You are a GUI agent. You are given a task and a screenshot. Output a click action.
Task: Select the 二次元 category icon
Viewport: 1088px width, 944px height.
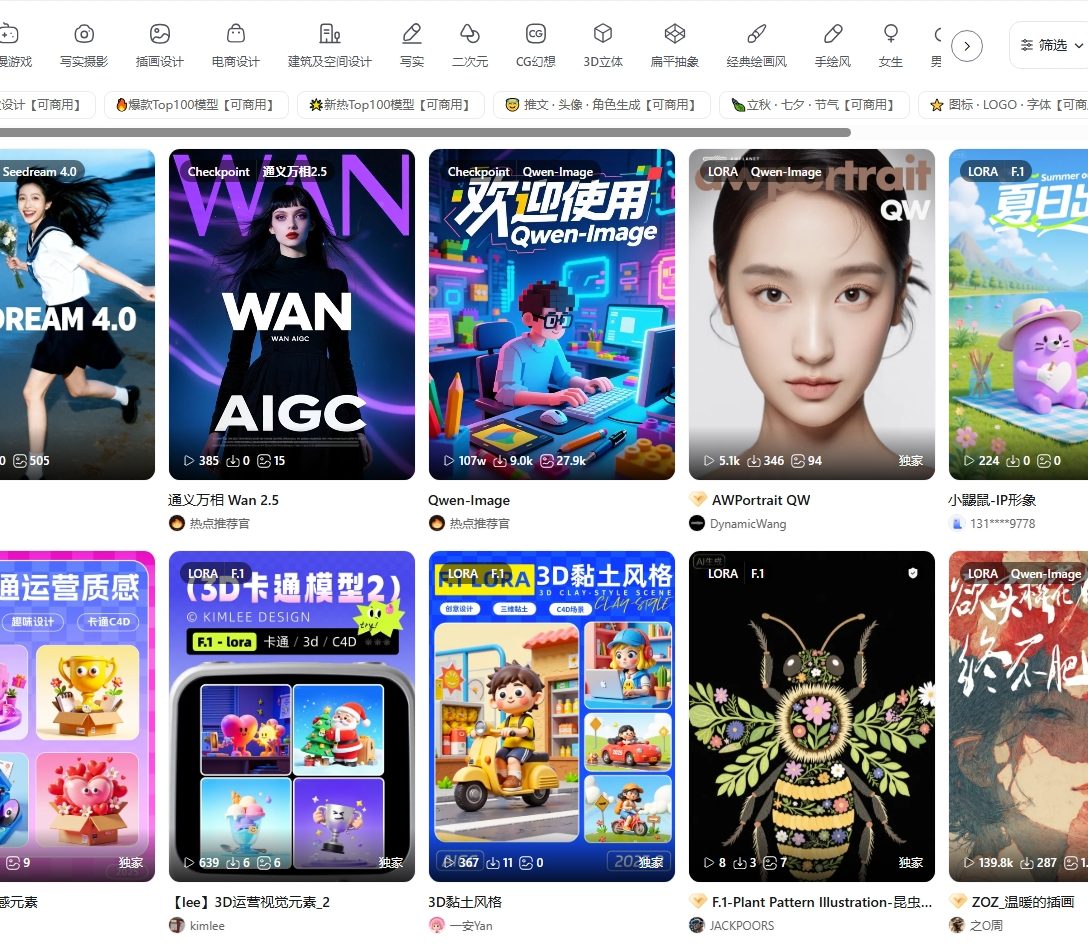[x=470, y=35]
